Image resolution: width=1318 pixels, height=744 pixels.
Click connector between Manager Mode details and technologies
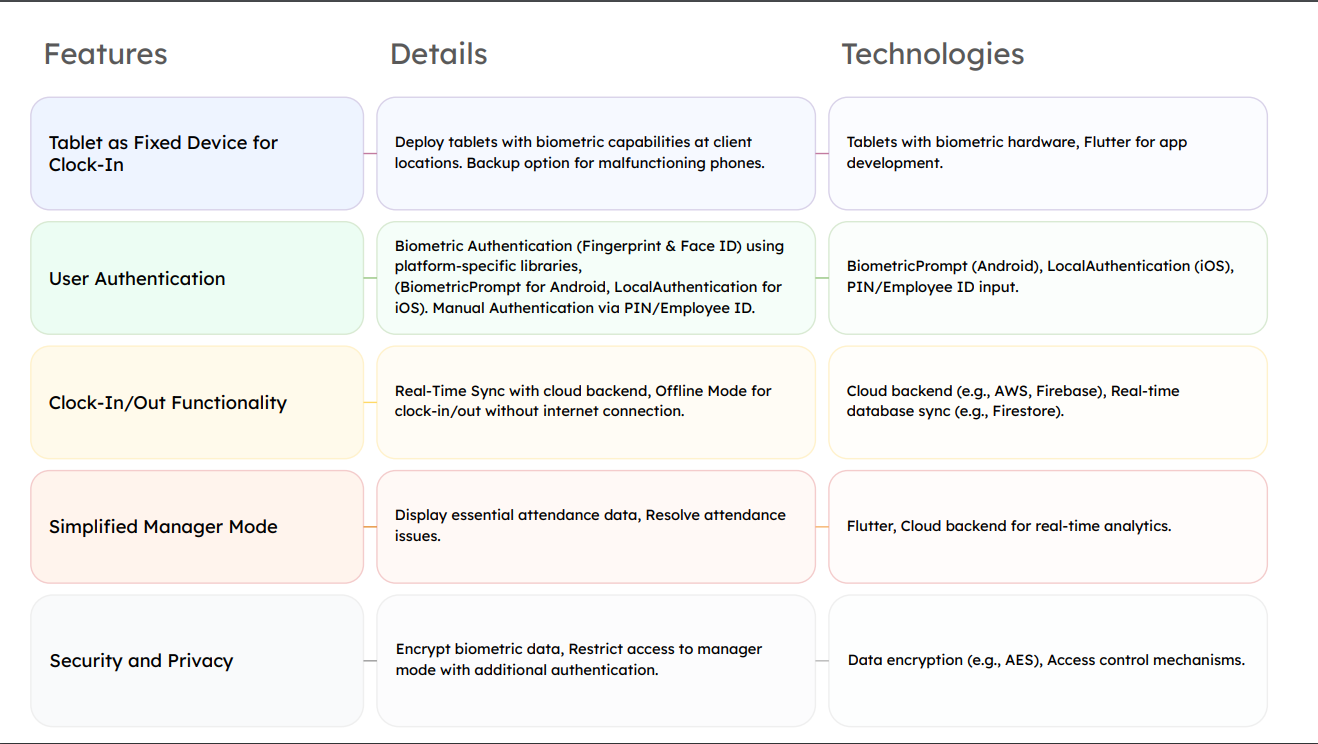click(822, 526)
